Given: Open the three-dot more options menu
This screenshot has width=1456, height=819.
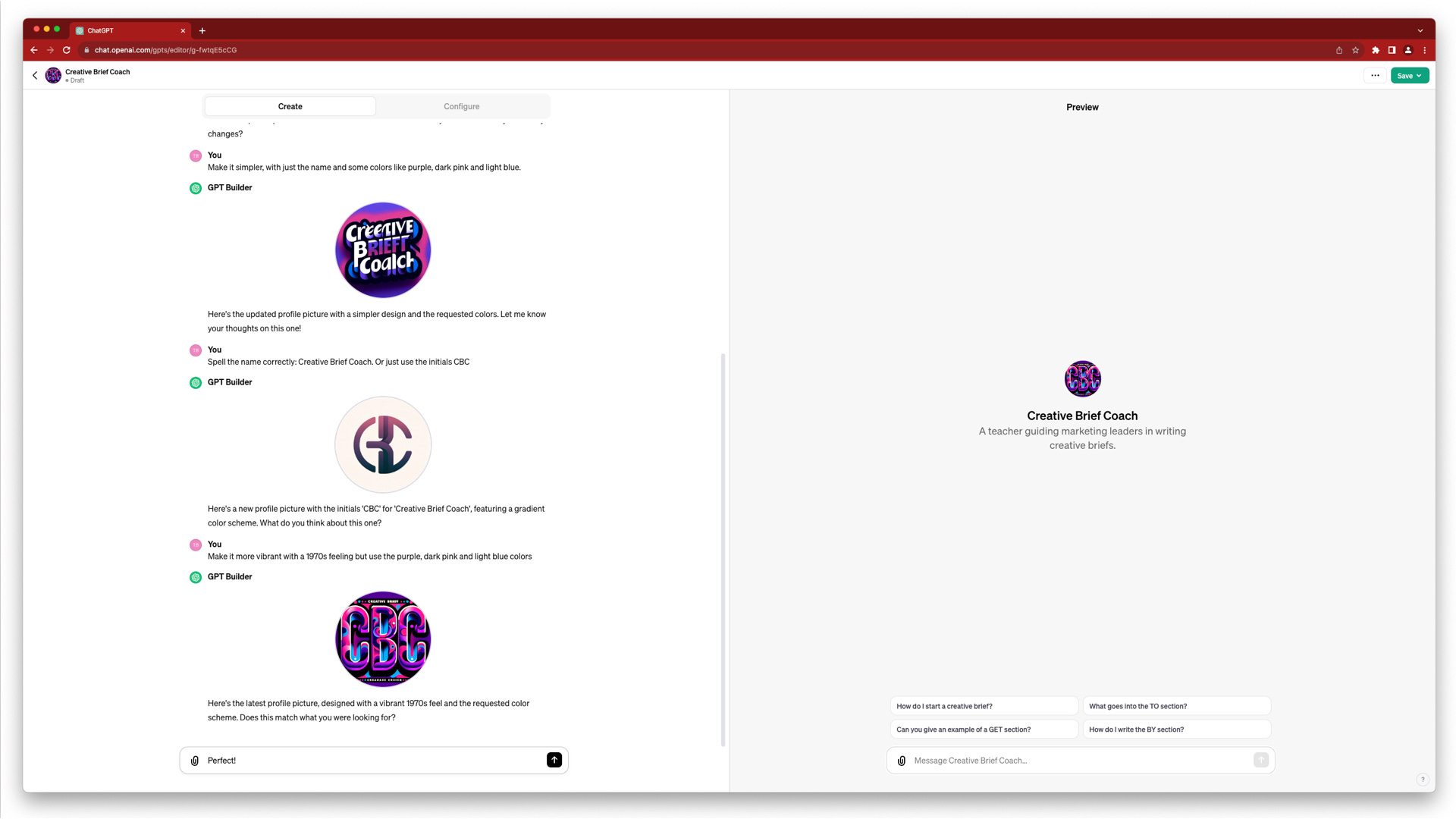Looking at the screenshot, I should click(x=1375, y=75).
